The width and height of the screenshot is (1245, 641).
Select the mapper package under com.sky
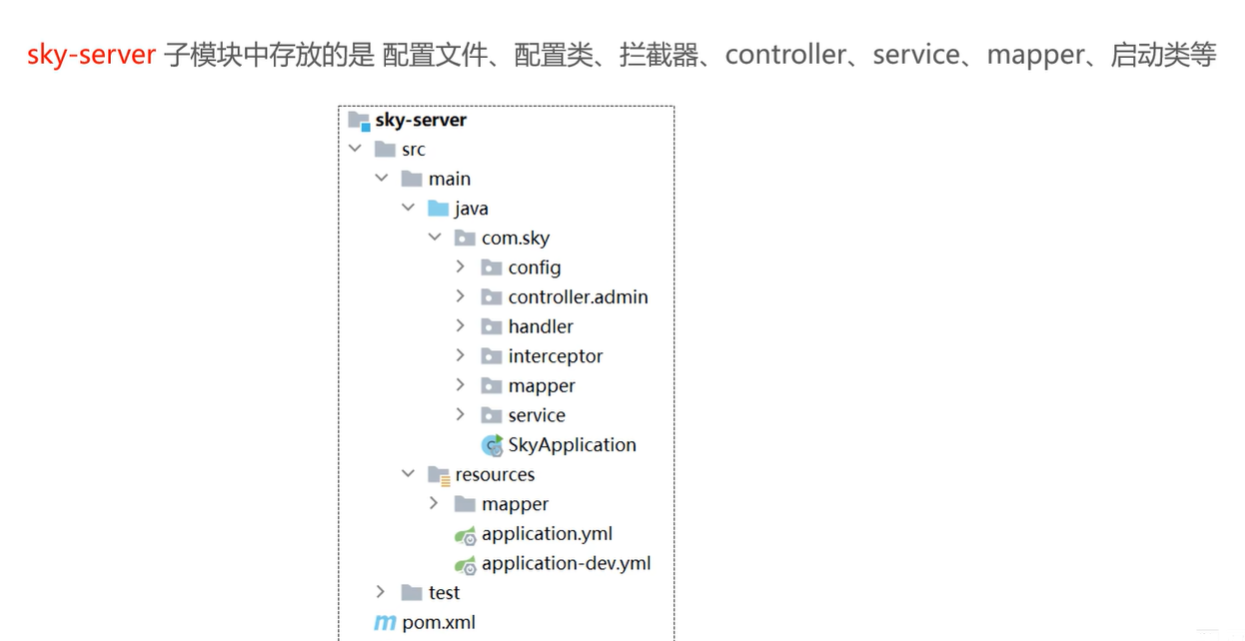[541, 386]
